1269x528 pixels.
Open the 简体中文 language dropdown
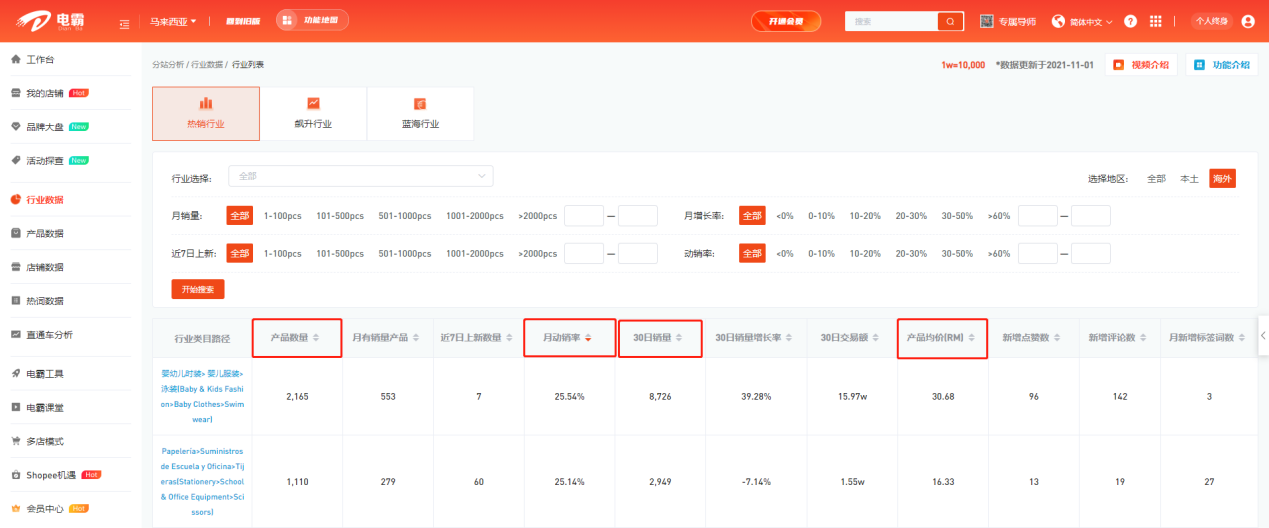(1084, 21)
